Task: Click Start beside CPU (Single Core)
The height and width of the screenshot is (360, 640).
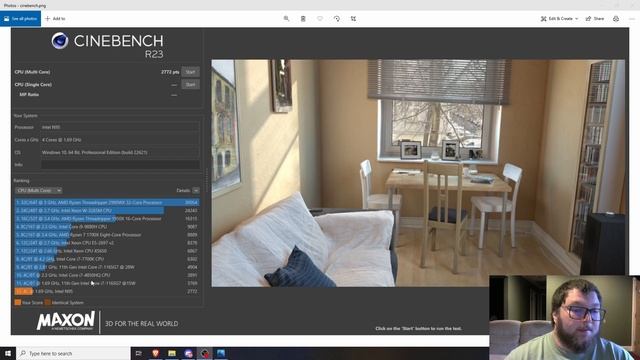Action: (x=190, y=84)
